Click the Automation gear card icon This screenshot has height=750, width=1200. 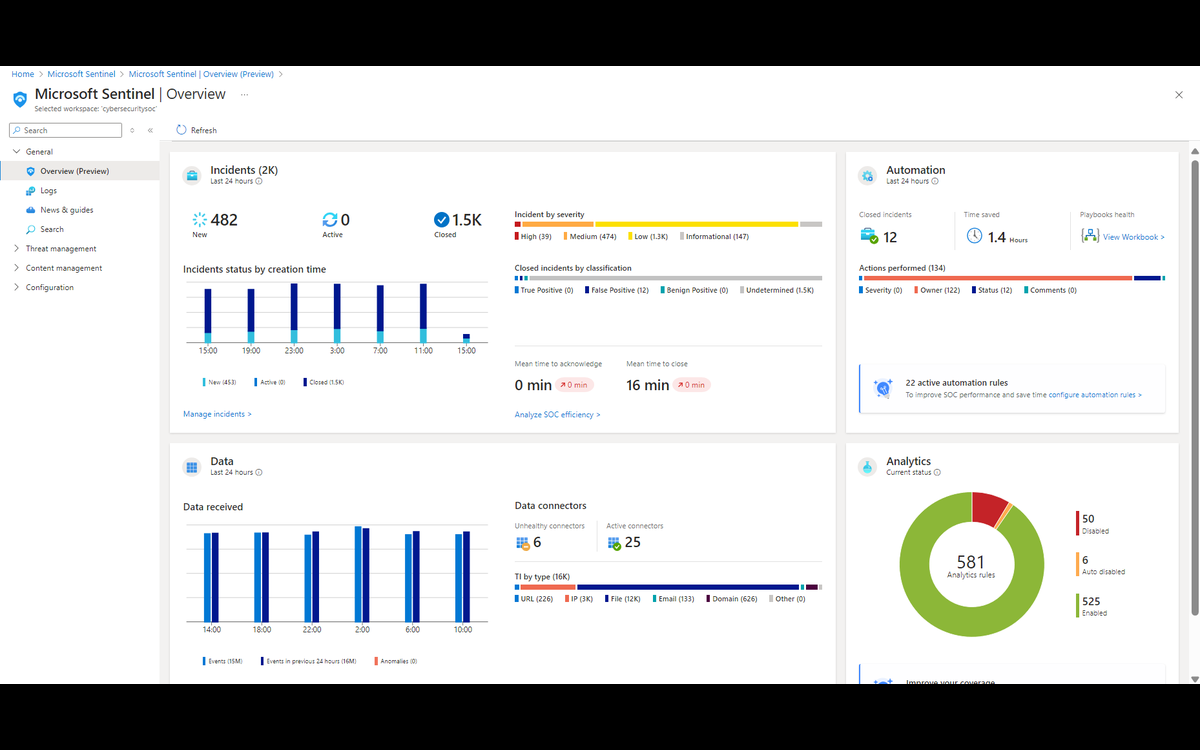click(868, 175)
